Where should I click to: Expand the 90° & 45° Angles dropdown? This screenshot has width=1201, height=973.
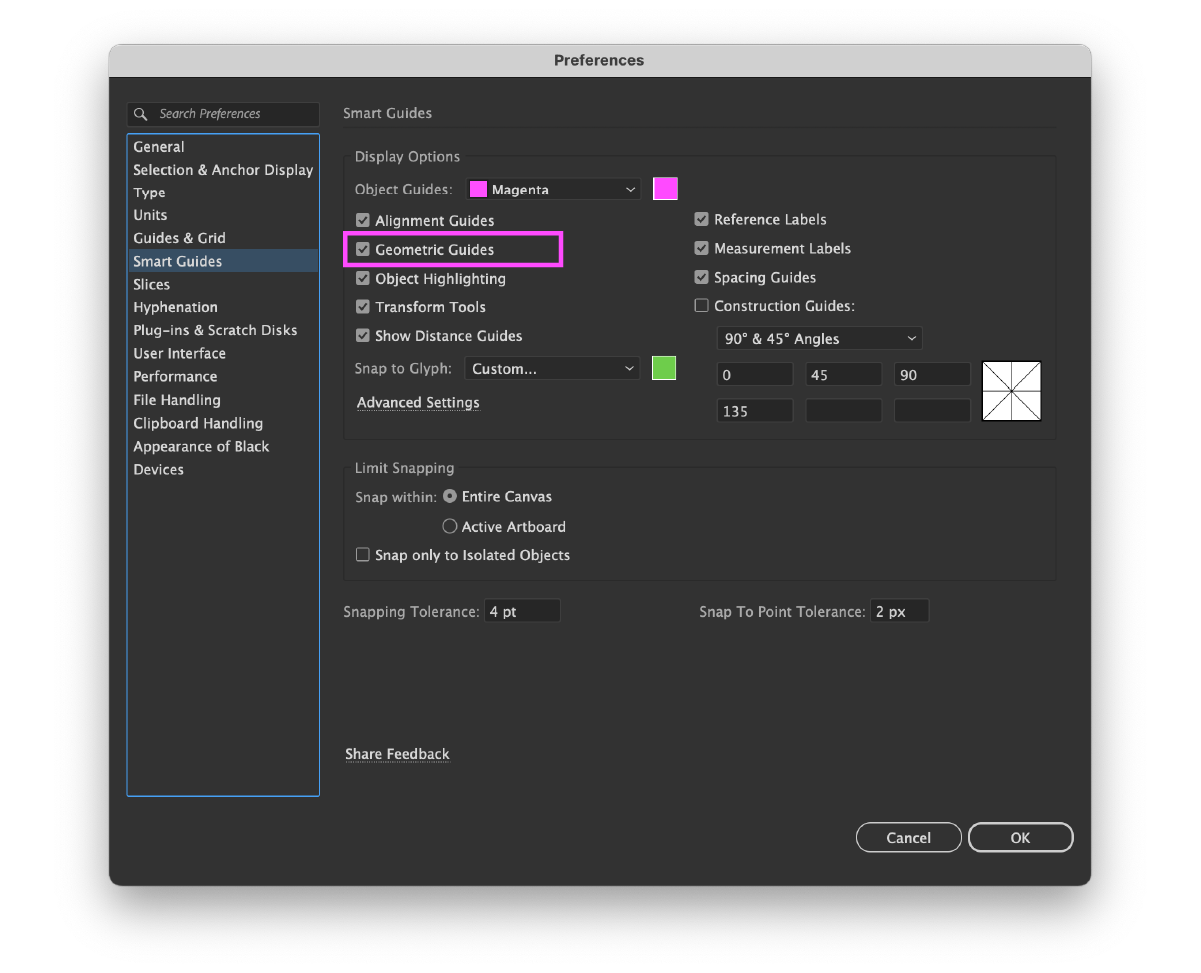click(x=819, y=339)
